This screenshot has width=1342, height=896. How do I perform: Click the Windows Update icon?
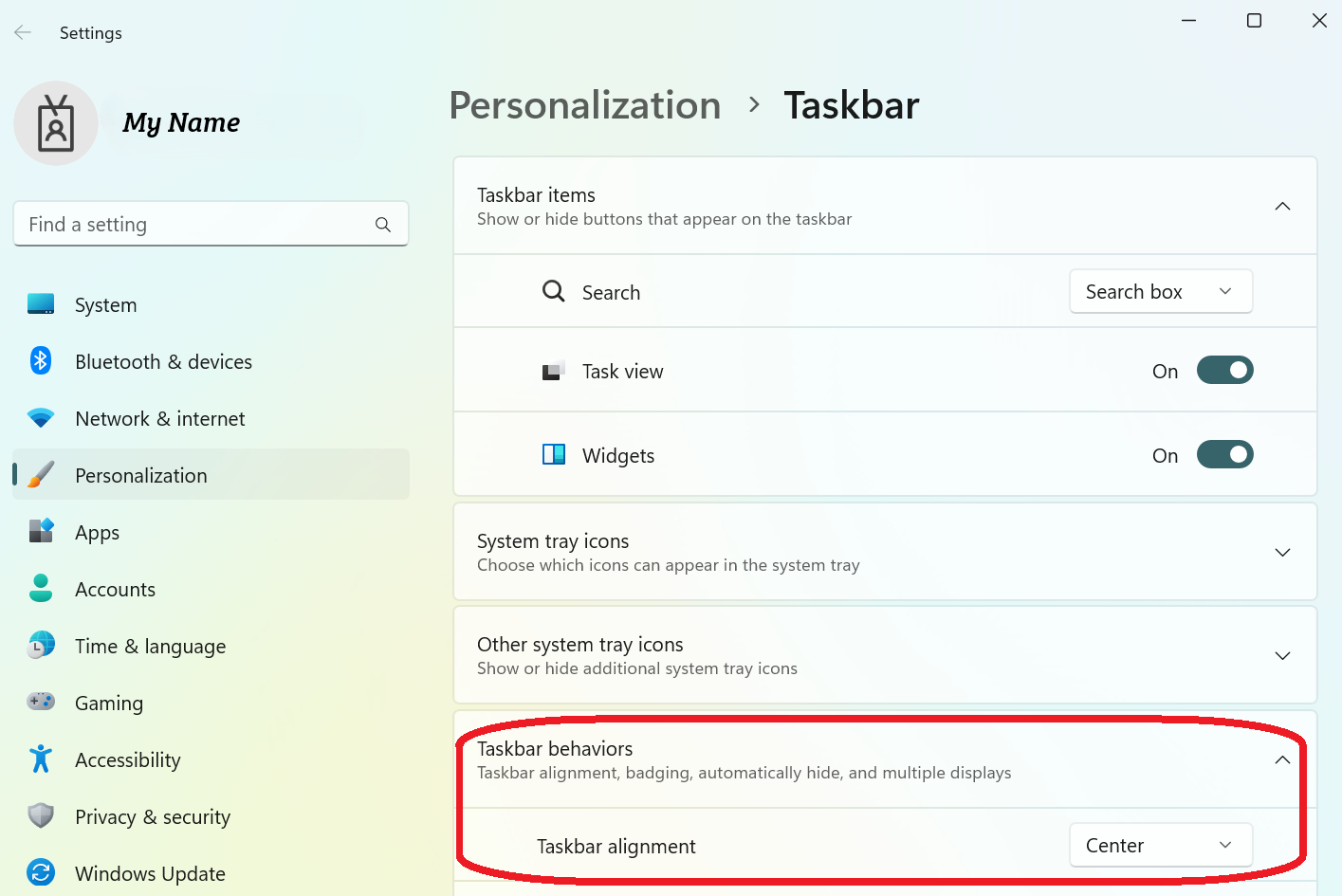[x=41, y=873]
